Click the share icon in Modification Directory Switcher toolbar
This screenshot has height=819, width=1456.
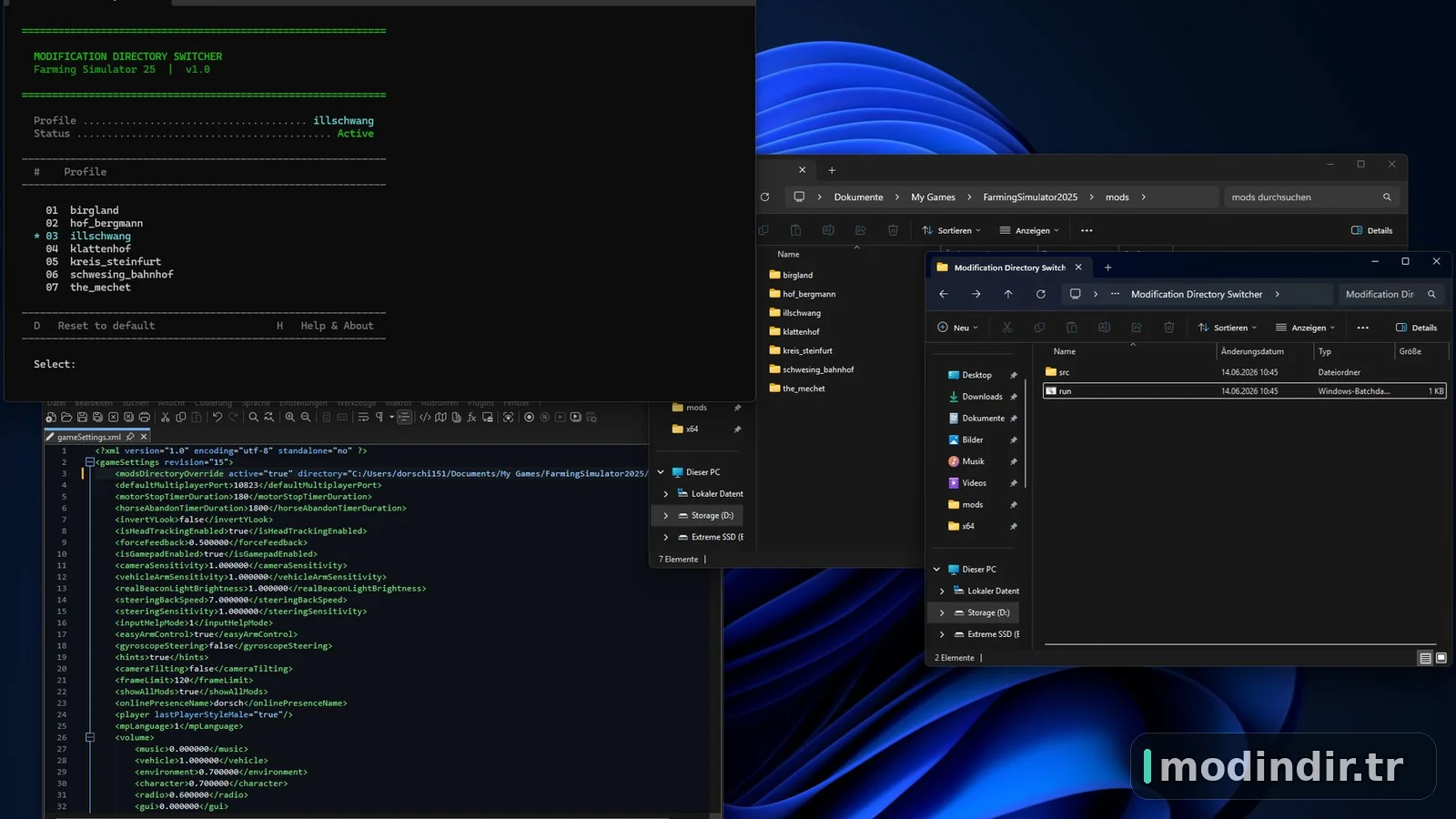(1137, 328)
